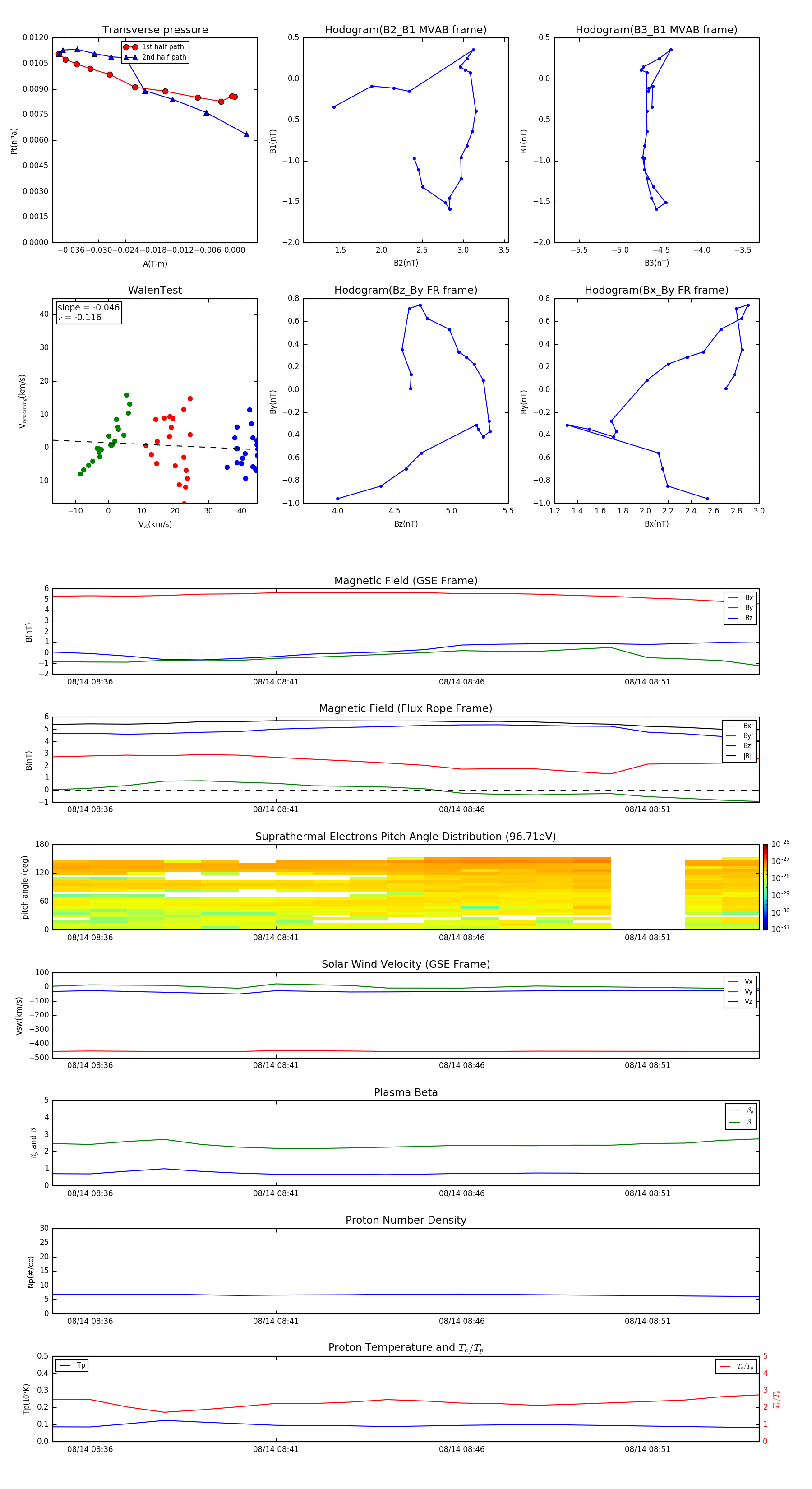Select the β_p entry in Plasma Beta legend
This screenshot has width=812, height=1489.
pyautogui.click(x=741, y=1110)
